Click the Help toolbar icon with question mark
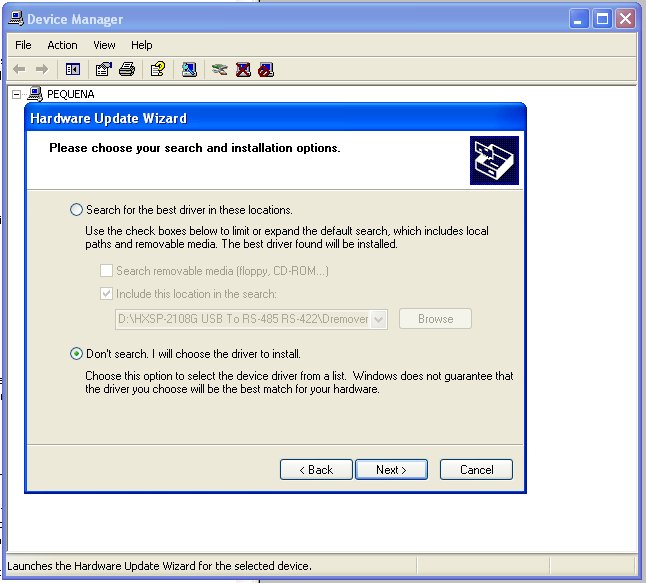 click(158, 69)
